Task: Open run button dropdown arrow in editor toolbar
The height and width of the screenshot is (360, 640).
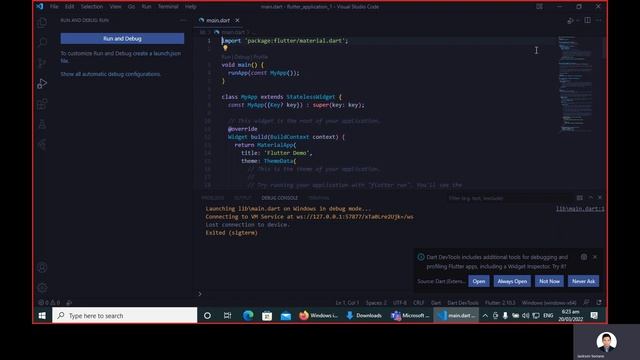Action: (578, 20)
